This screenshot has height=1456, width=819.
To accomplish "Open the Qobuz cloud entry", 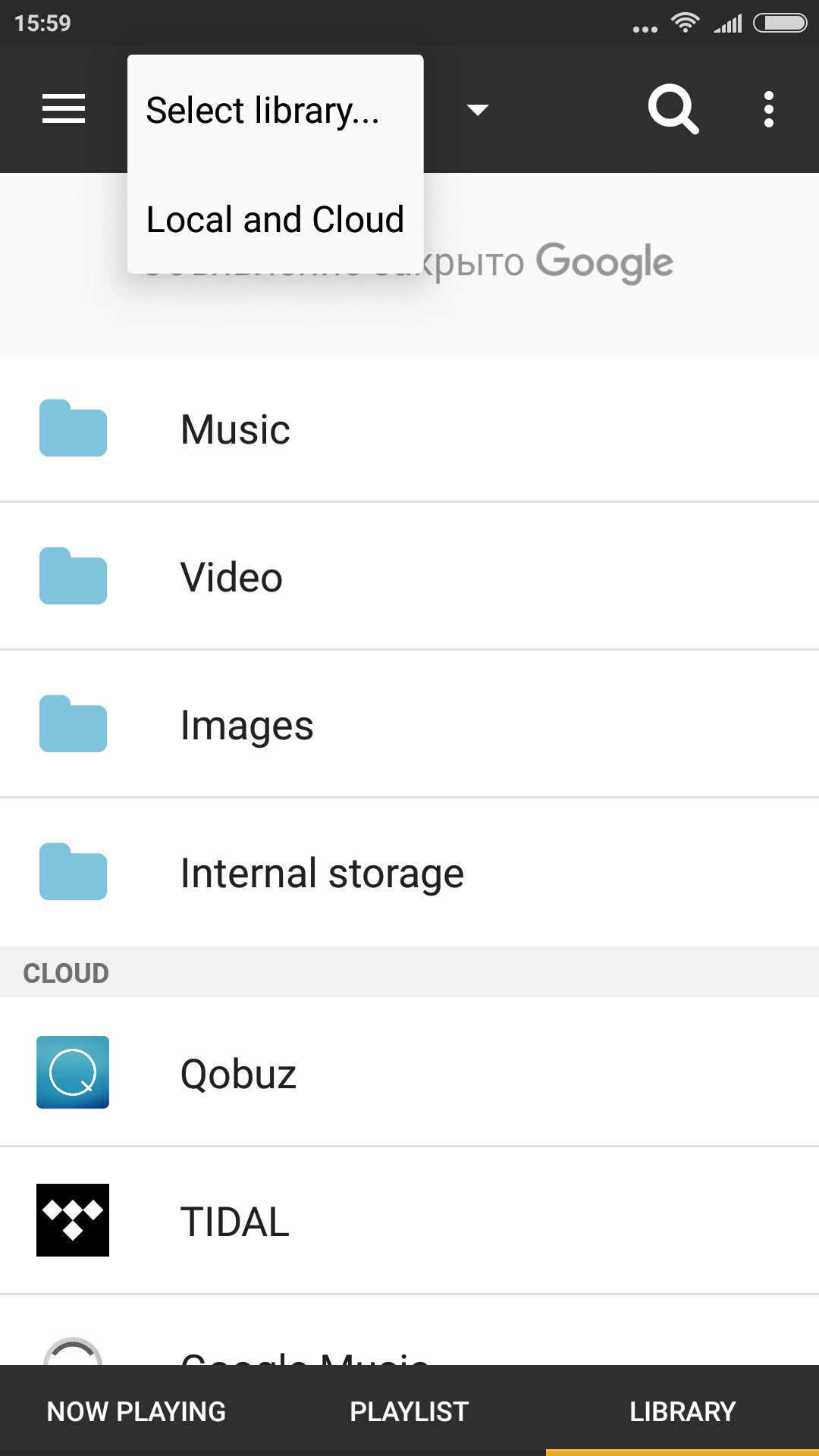I will 238,1074.
